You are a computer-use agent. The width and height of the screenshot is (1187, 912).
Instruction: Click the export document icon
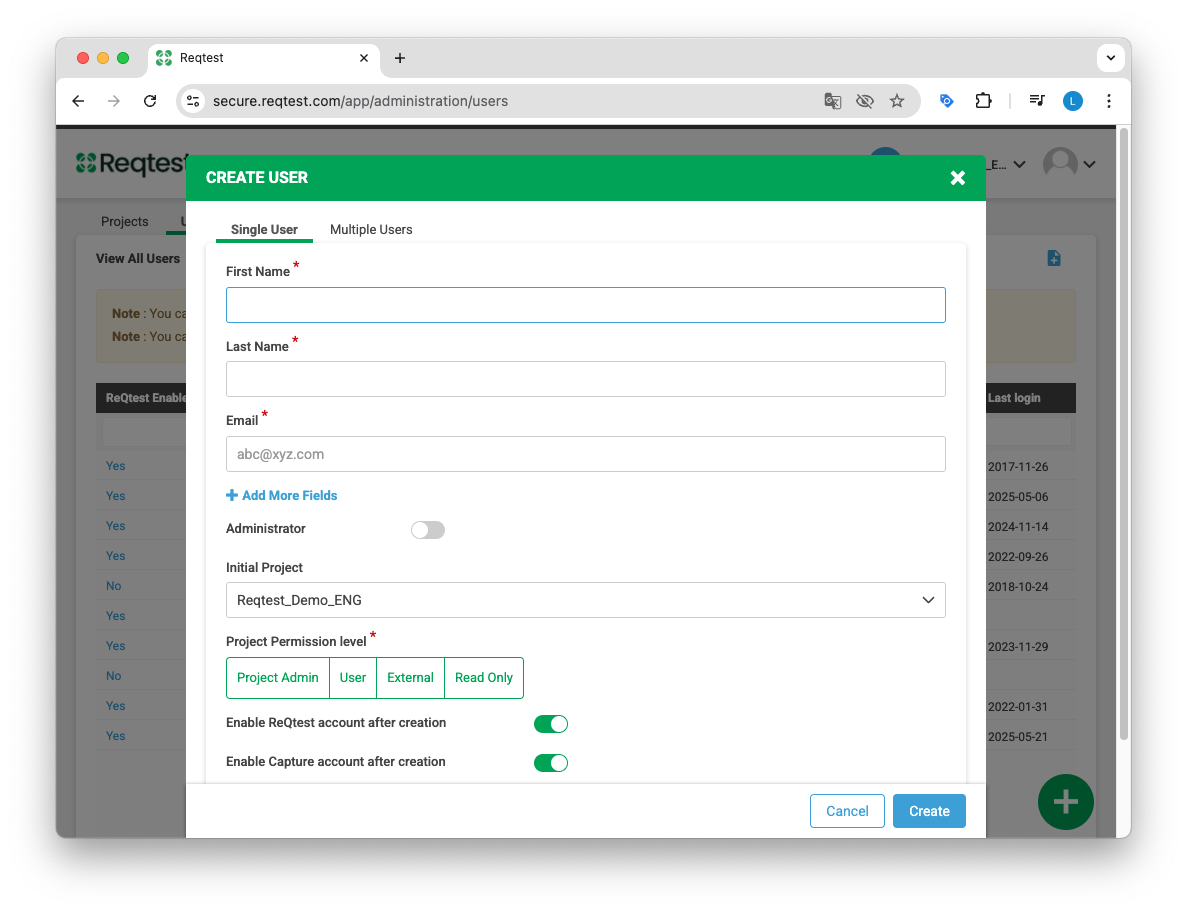(1054, 259)
